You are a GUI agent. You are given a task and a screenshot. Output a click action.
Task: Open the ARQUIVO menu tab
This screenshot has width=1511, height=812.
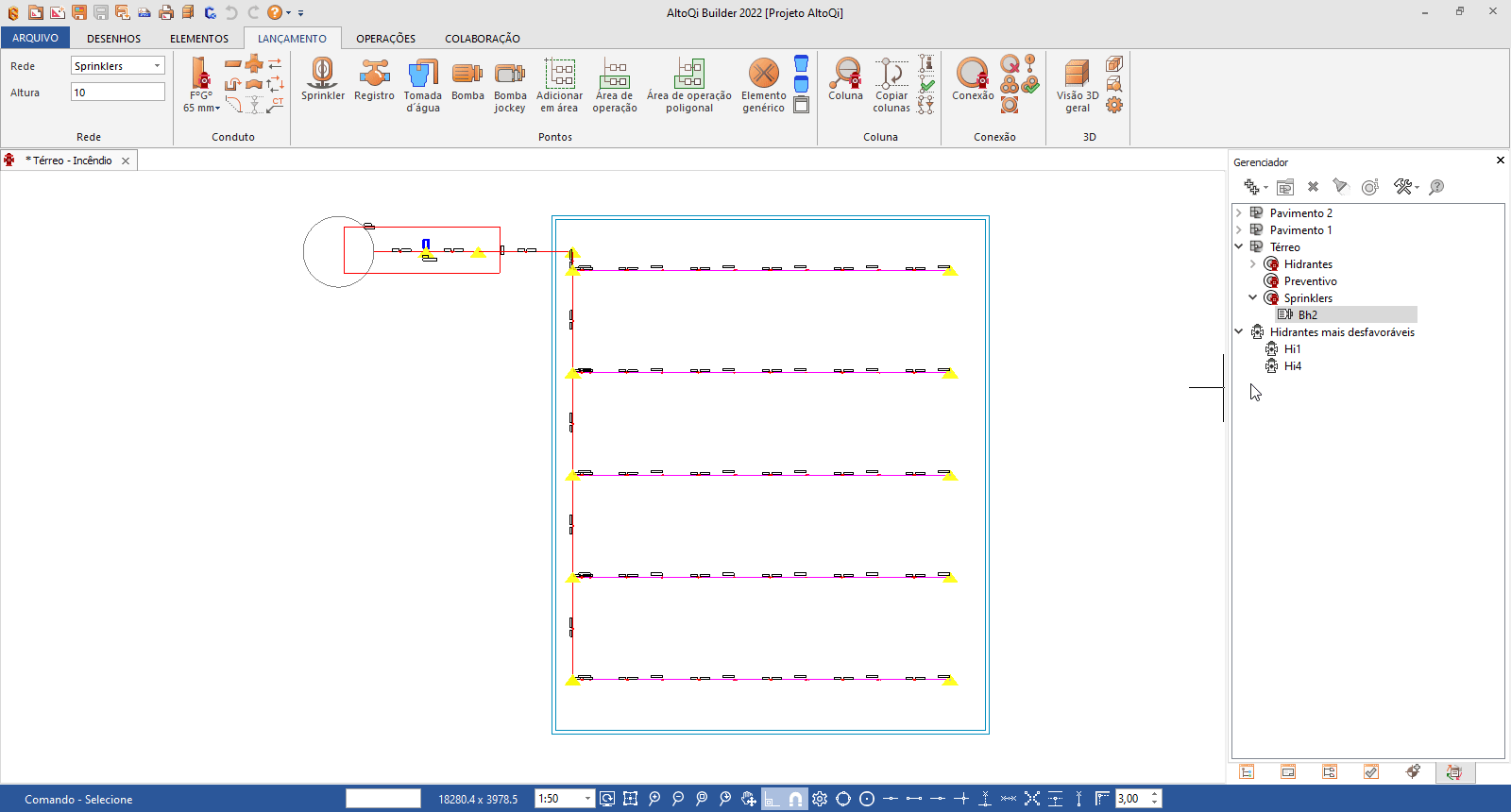35,39
